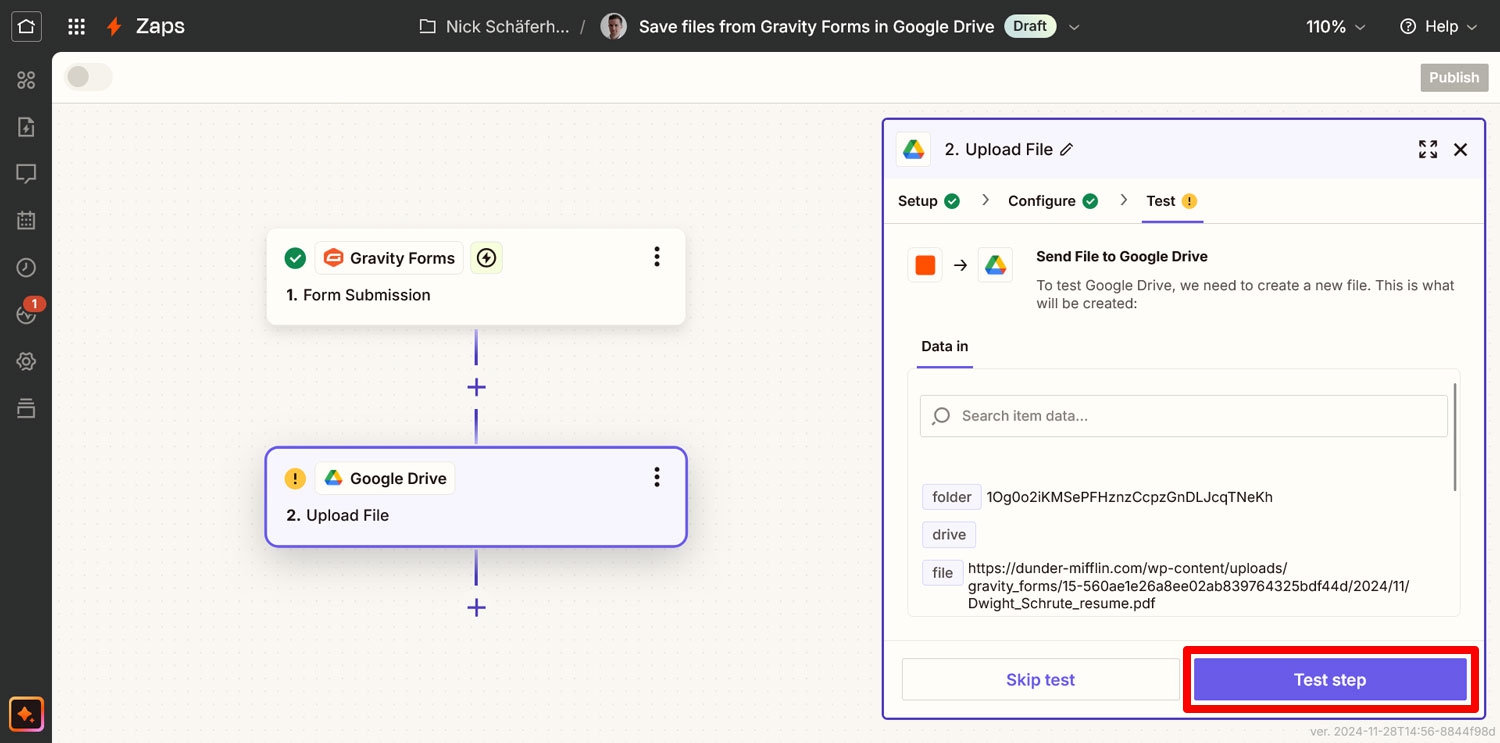
Task: Open the apps grid launcher
Action: pos(76,26)
